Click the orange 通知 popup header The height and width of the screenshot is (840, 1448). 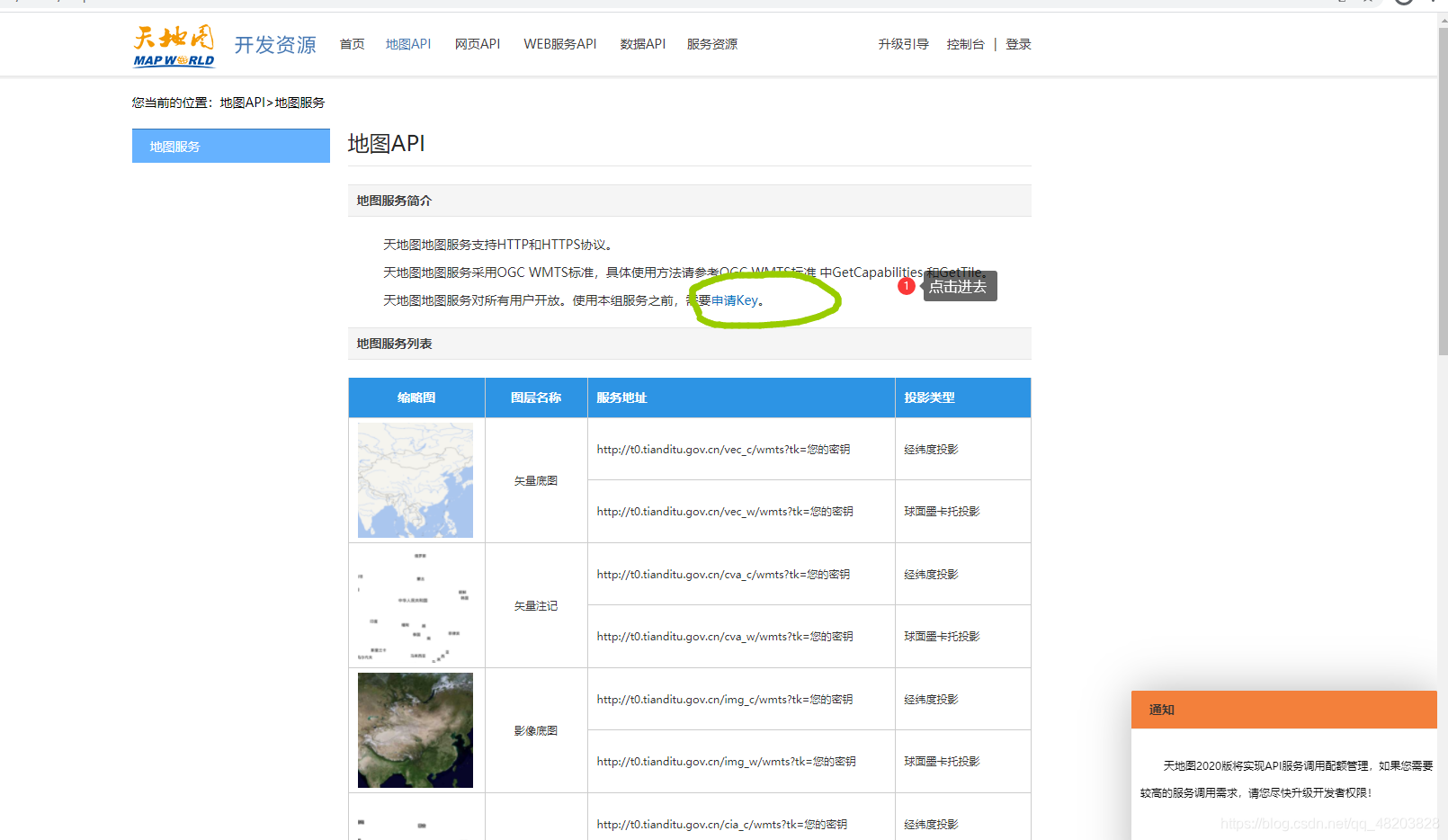[x=1284, y=710]
